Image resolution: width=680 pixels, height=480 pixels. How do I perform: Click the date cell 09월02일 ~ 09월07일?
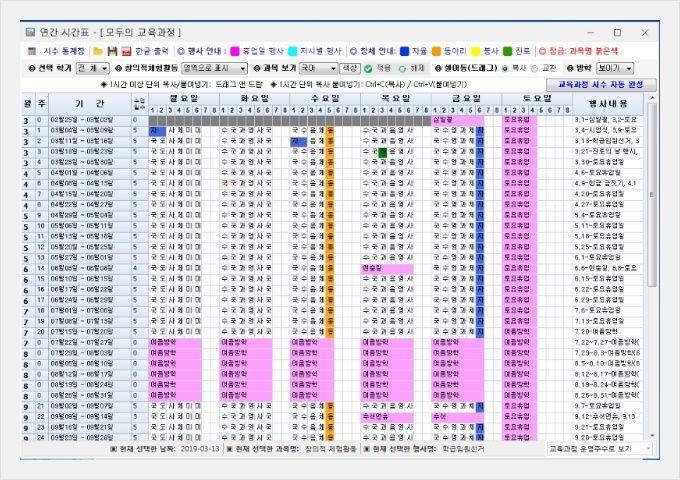click(90, 406)
